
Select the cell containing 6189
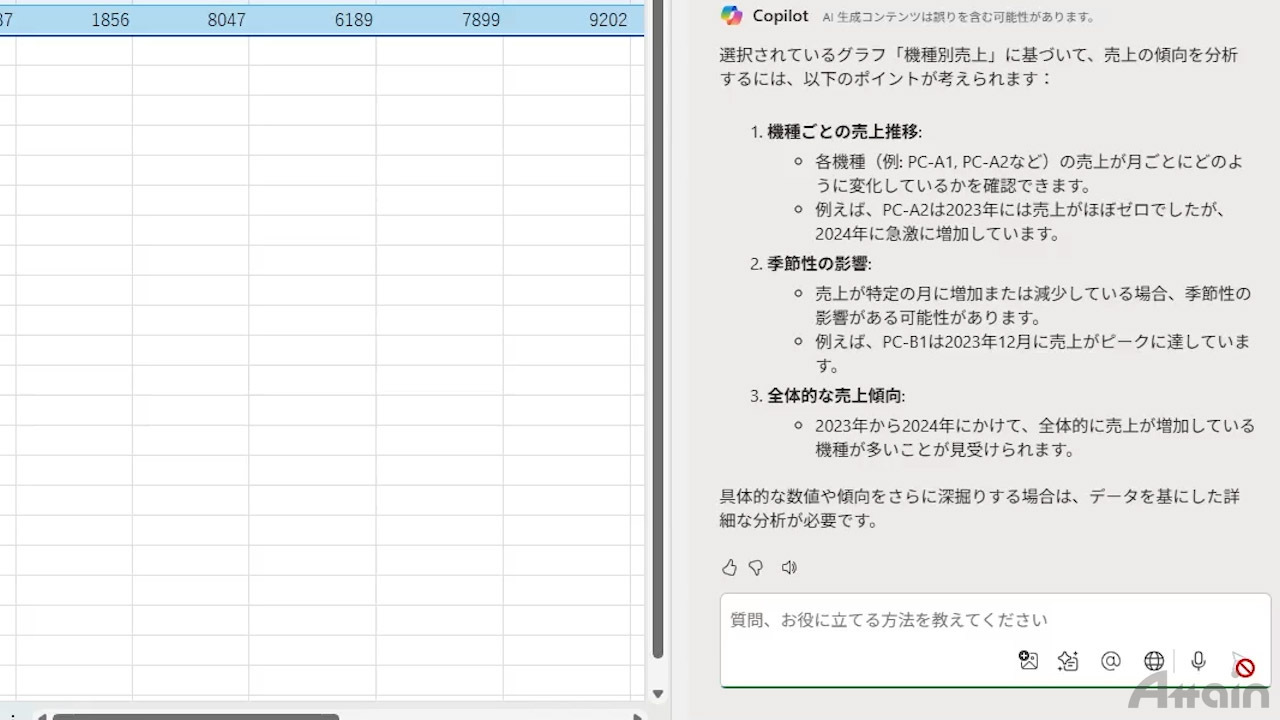[x=312, y=20]
